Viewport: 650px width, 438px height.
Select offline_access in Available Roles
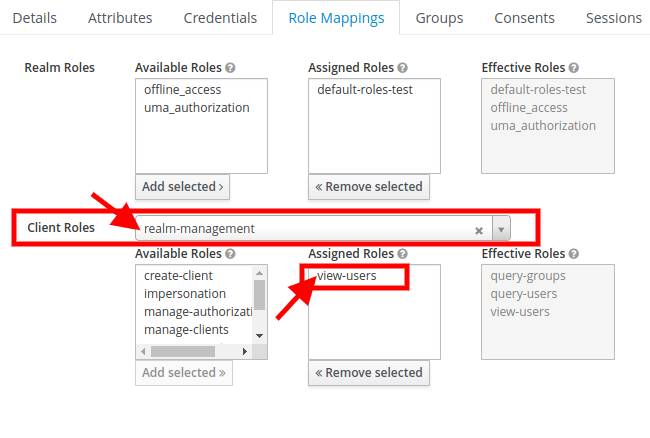pos(182,90)
